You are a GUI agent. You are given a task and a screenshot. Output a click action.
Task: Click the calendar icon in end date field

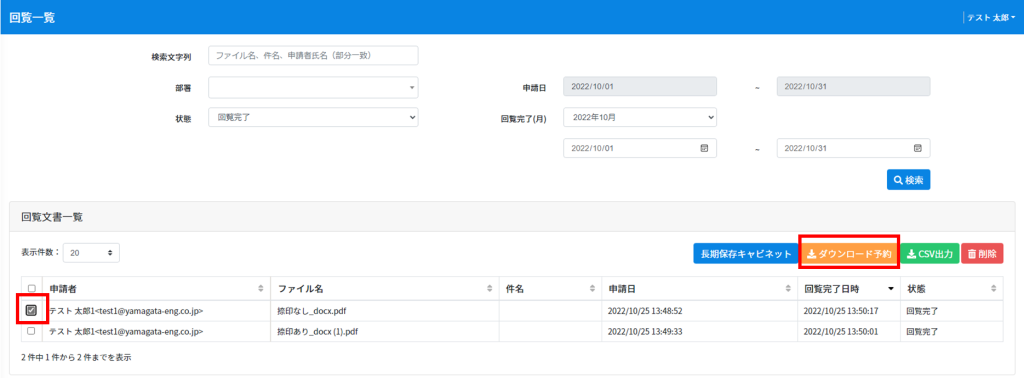point(918,148)
